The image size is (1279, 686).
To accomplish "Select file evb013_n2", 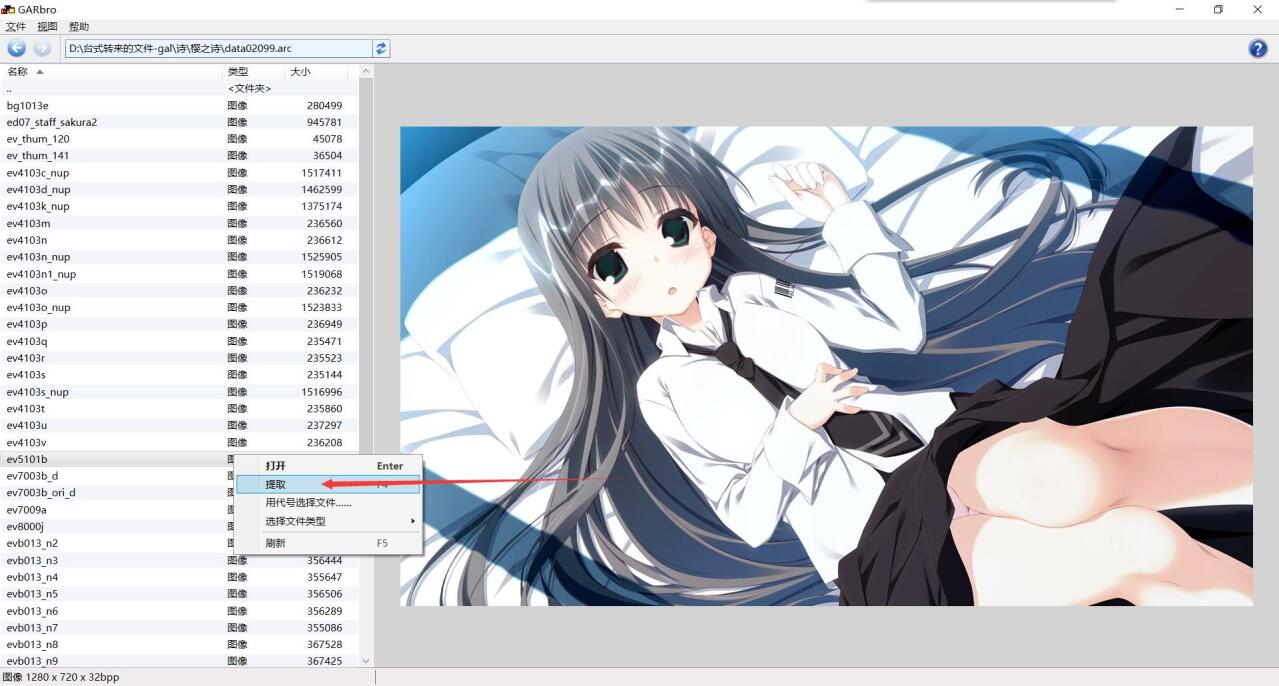I will pyautogui.click(x=118, y=543).
